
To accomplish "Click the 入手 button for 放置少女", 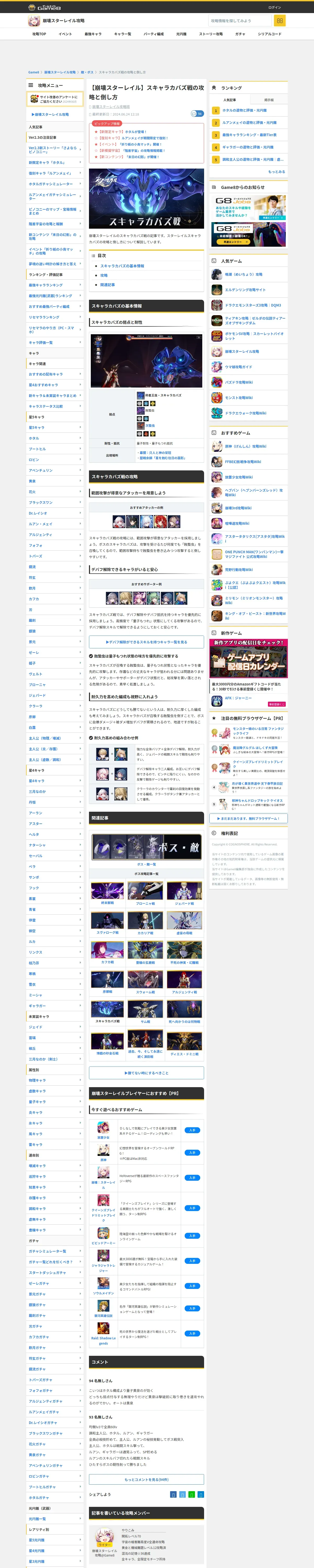I will click(x=192, y=1130).
